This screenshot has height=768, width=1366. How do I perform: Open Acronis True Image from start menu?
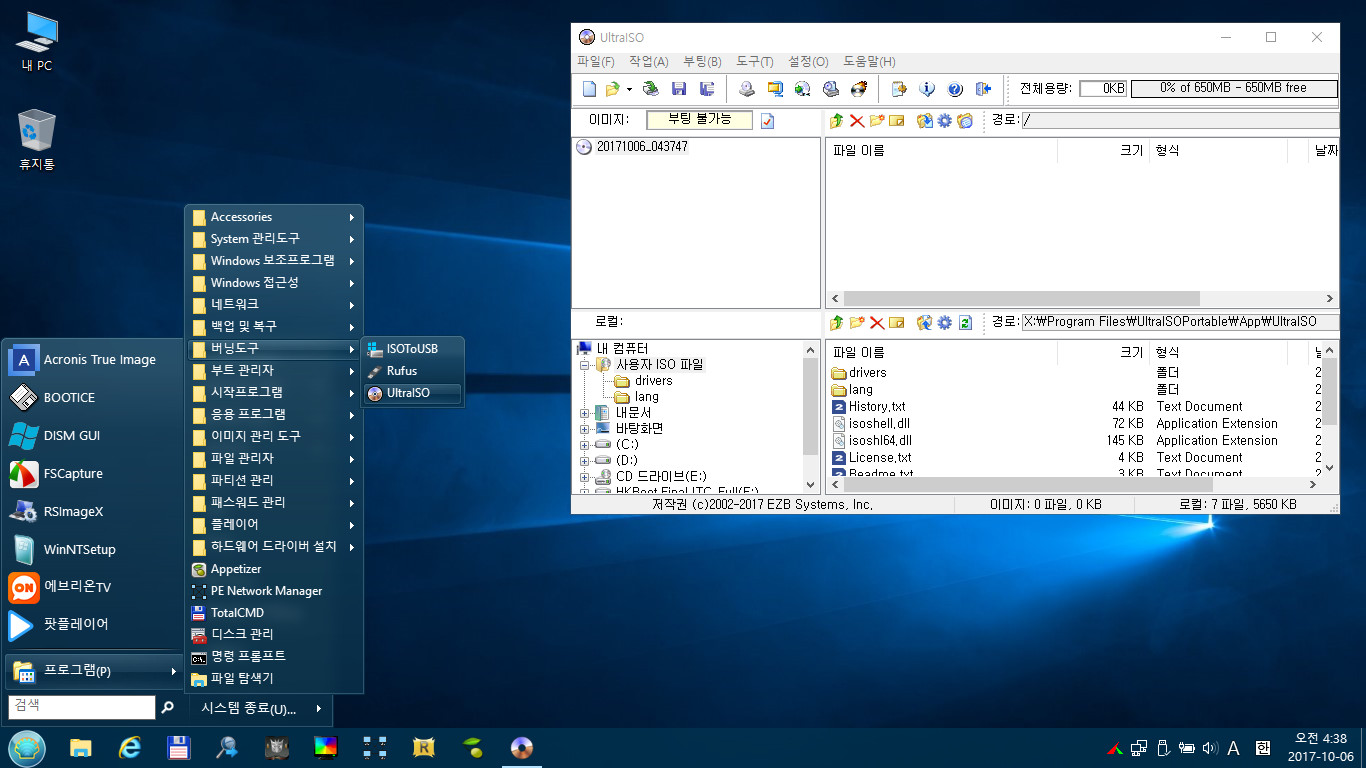[x=92, y=360]
